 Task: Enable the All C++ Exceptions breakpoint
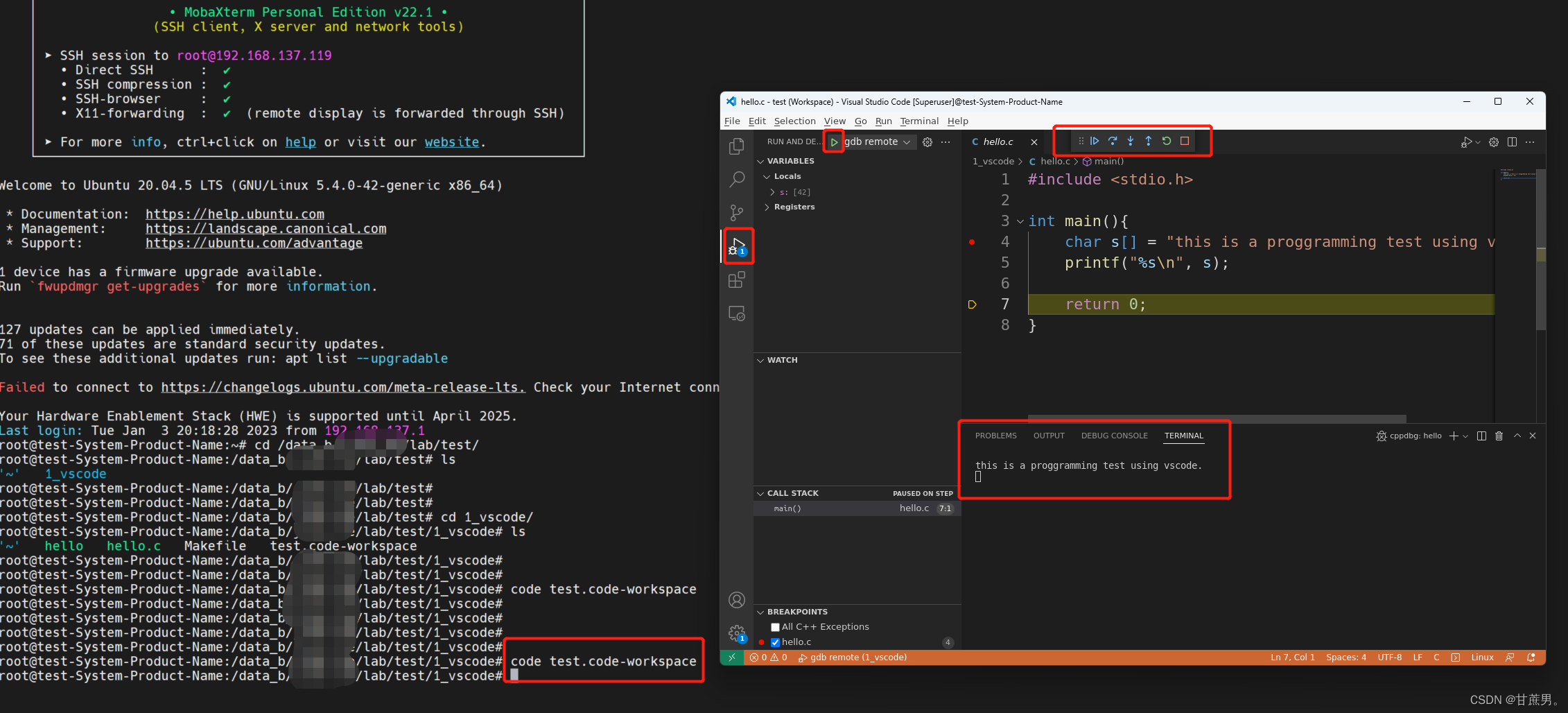click(776, 627)
